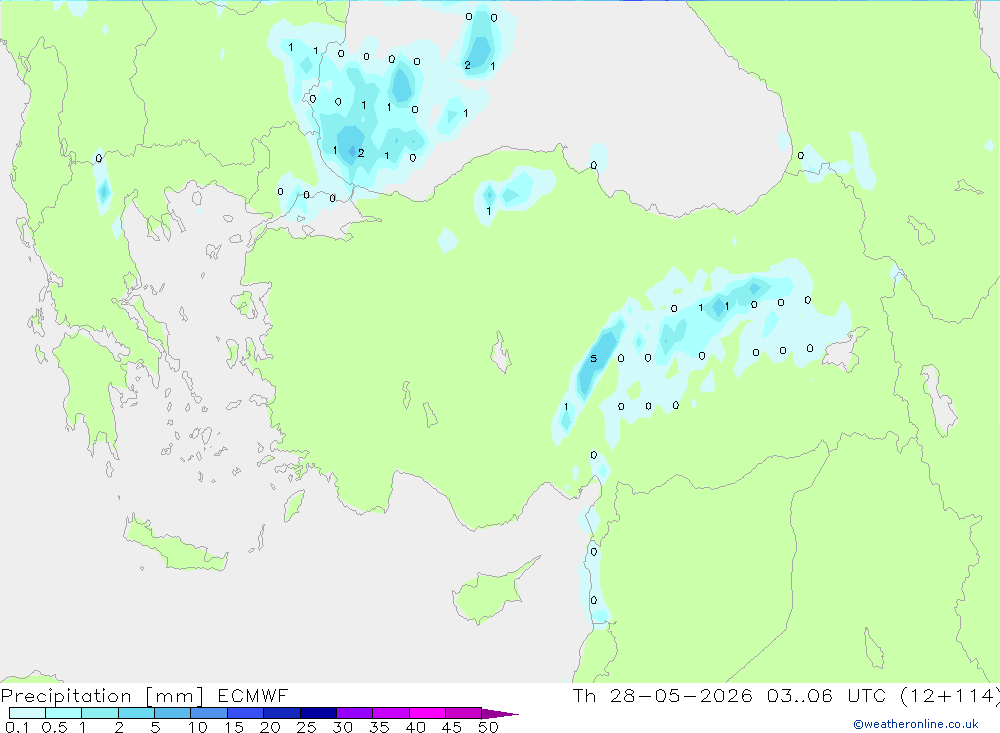Open the weatheronline.co.uk copyright link
1000x733 pixels.
(x=916, y=724)
